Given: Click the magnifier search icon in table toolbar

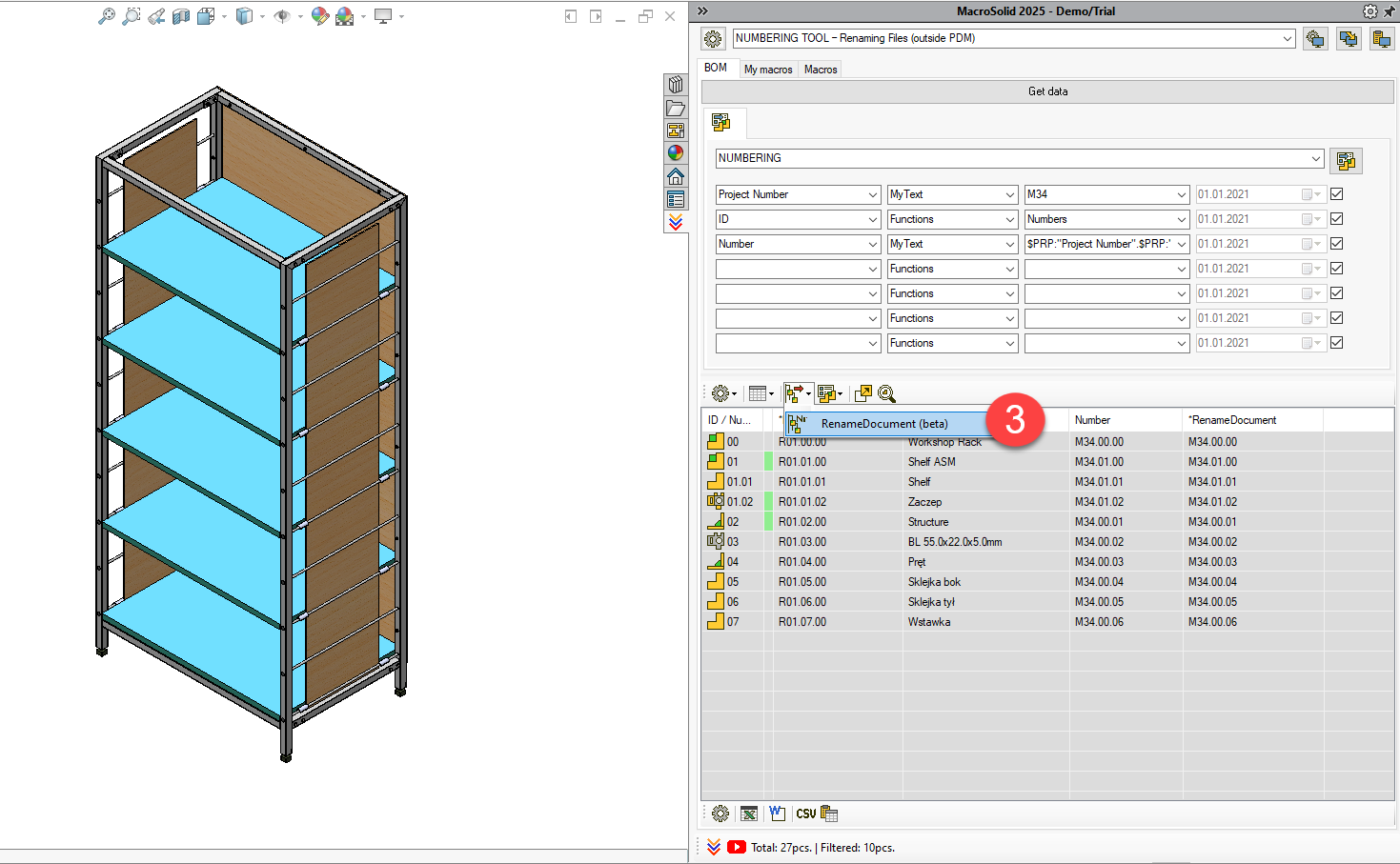Looking at the screenshot, I should pos(886,393).
